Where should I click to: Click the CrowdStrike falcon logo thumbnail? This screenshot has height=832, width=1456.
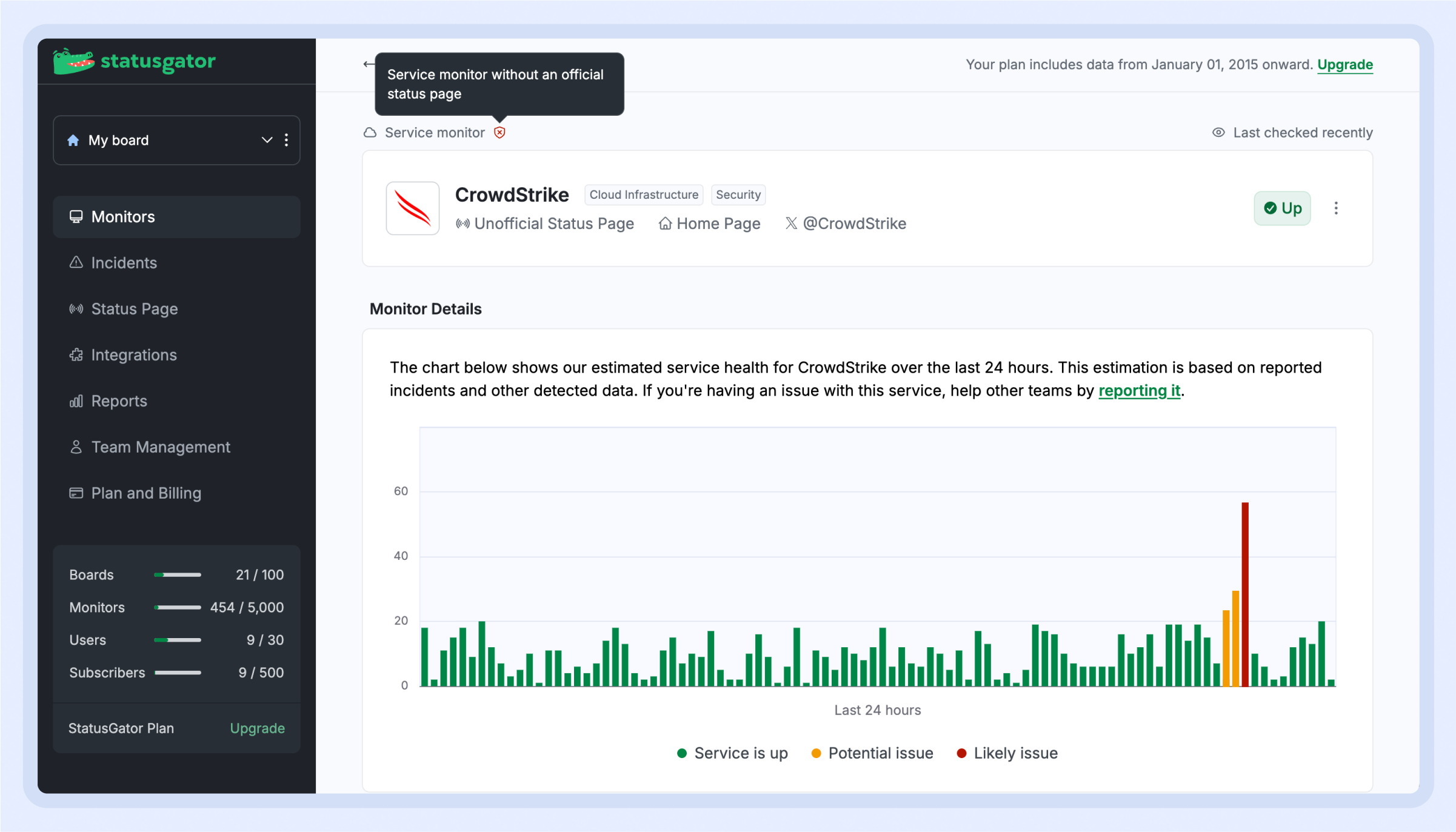pyautogui.click(x=413, y=208)
